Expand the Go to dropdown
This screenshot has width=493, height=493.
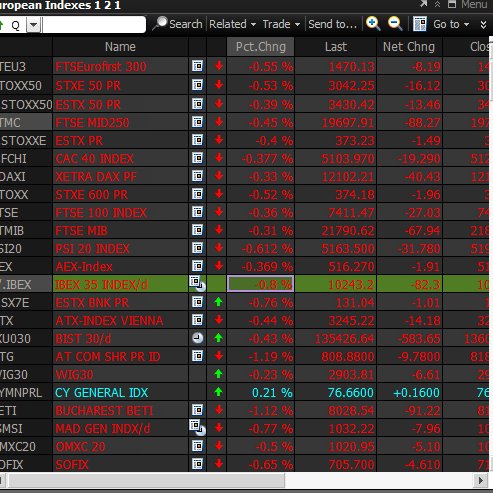(x=451, y=24)
